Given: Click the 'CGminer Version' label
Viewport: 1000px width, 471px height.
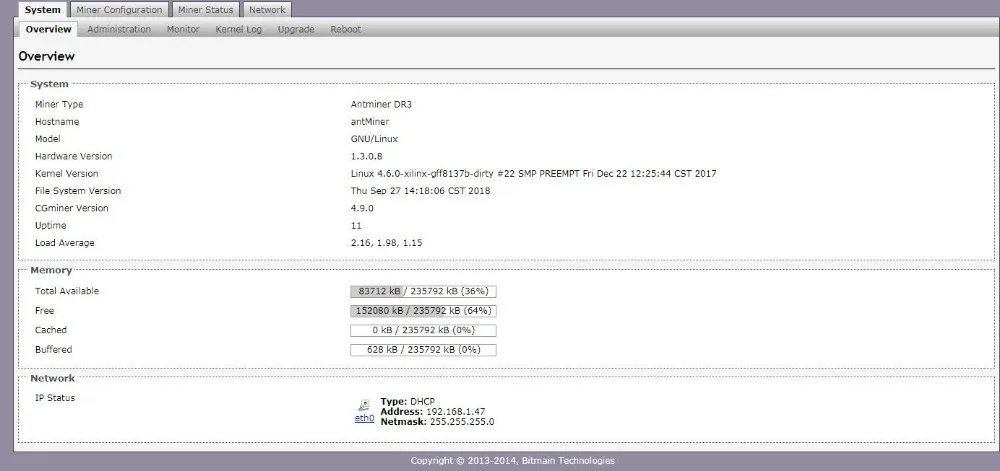Looking at the screenshot, I should tap(71, 208).
